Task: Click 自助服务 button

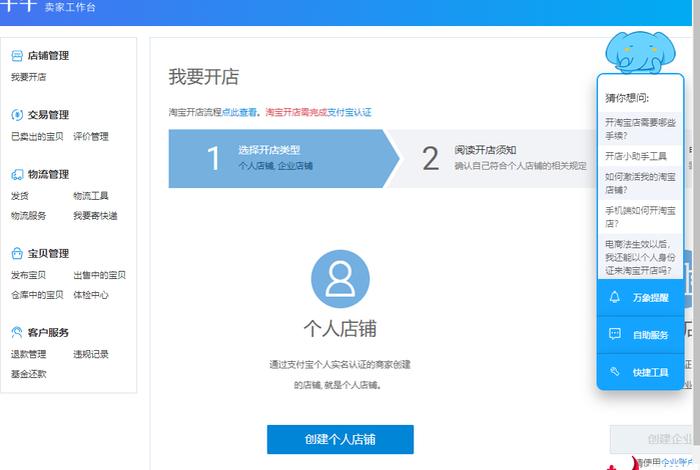Action: 640,335
